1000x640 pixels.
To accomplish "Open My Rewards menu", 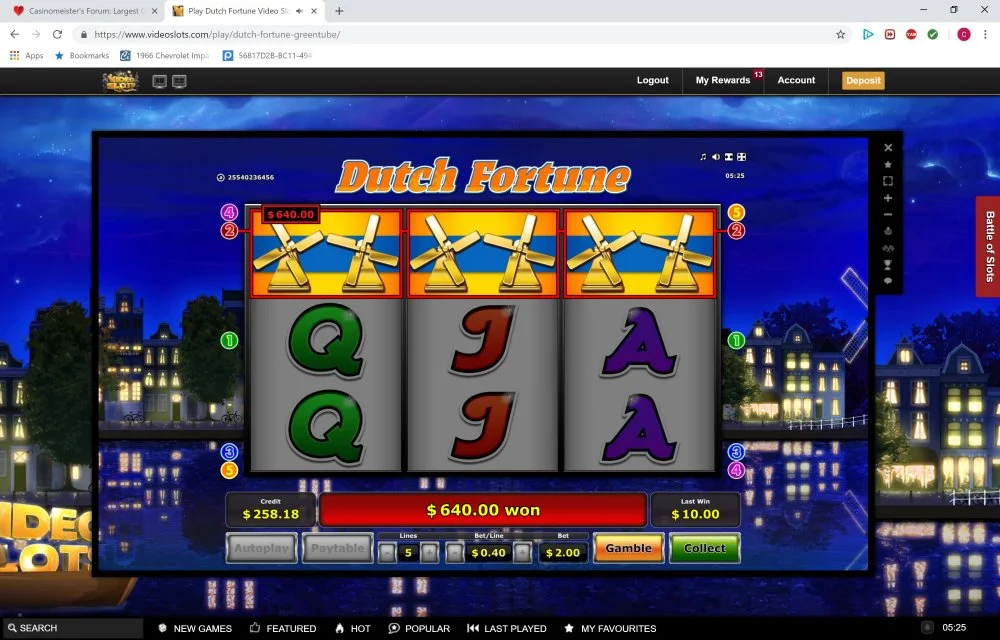I will tap(723, 80).
